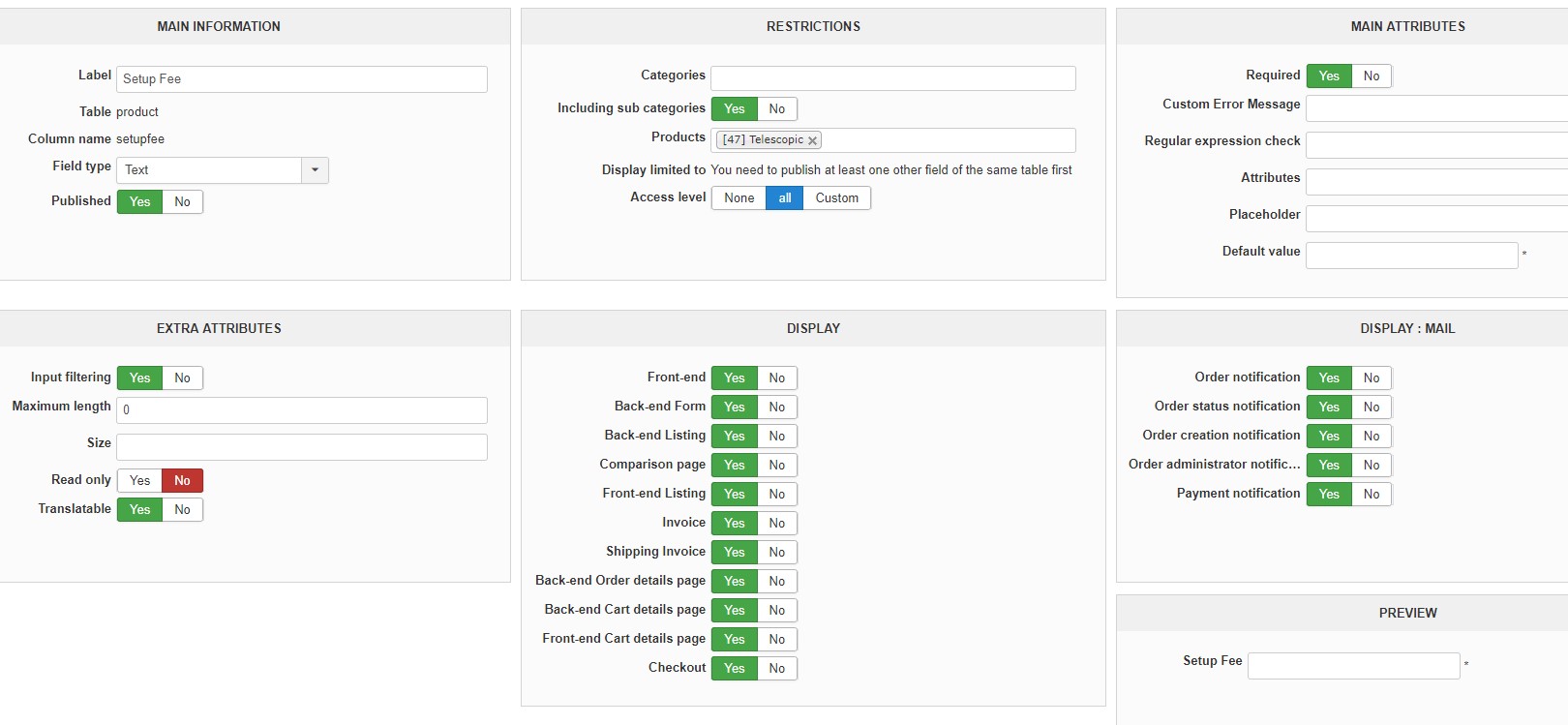Set Checkout display to No
Viewport: 1568px width, 725px height.
click(776, 668)
